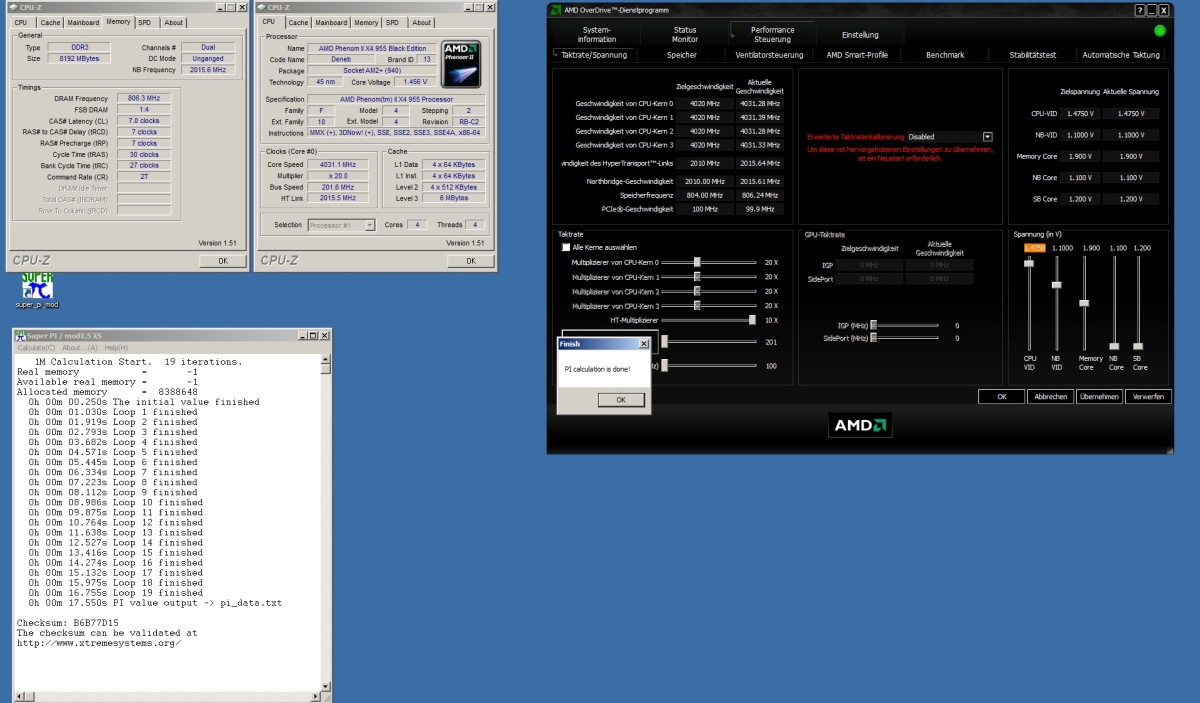
Task: Select CPU tab in left CPU-Z window
Action: click(20, 22)
